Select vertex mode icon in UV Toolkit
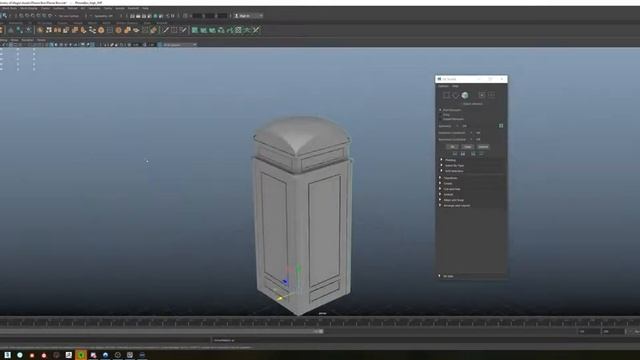 click(x=446, y=95)
